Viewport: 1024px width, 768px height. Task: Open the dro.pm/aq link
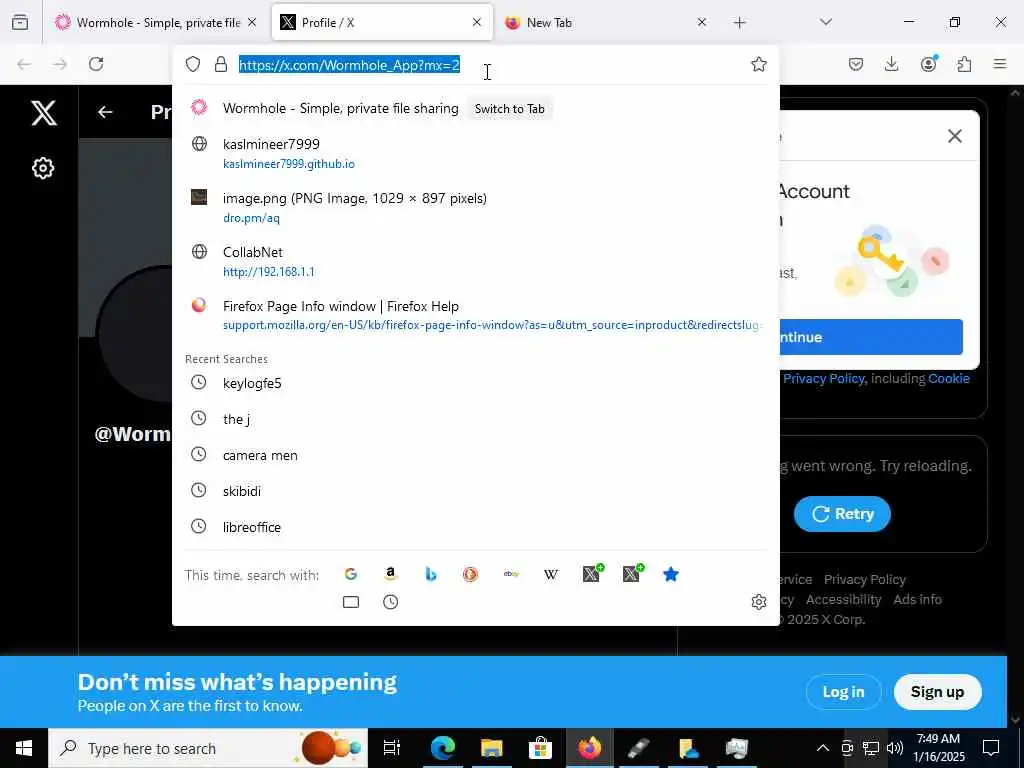tap(251, 218)
